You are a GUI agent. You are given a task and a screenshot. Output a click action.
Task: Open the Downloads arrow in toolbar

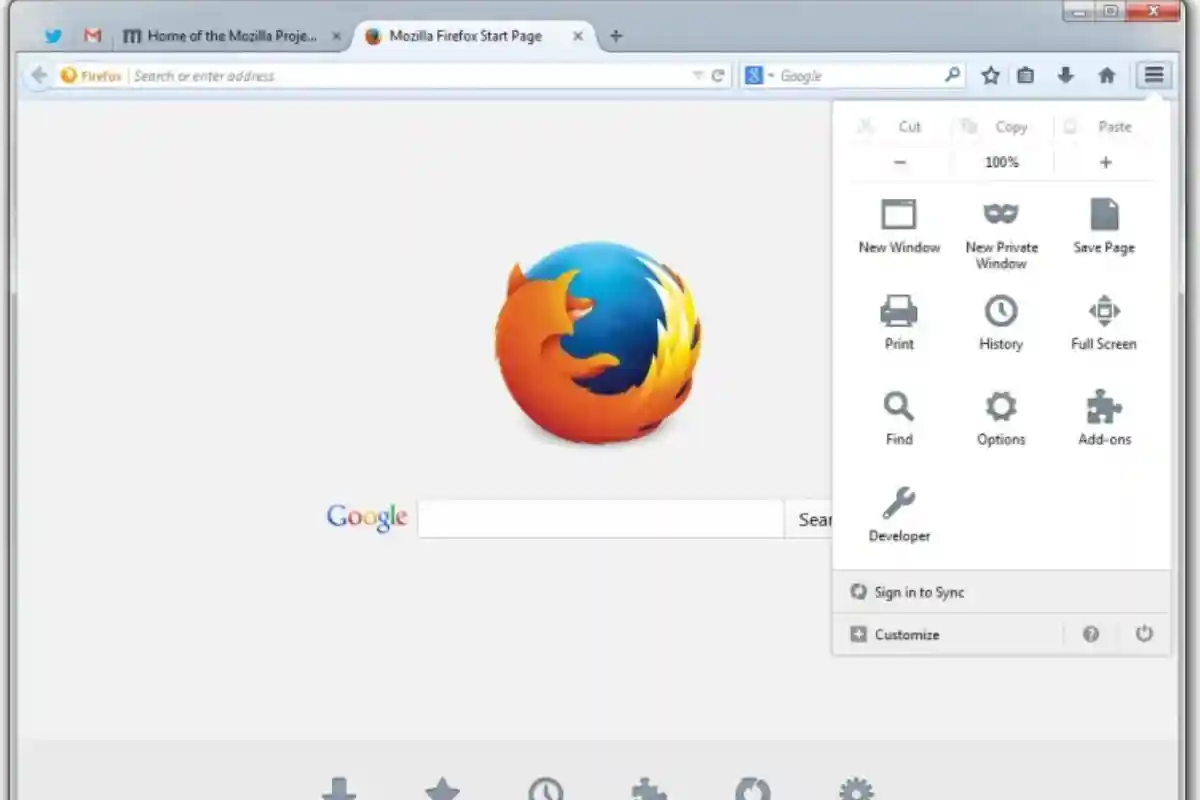pyautogui.click(x=1066, y=75)
